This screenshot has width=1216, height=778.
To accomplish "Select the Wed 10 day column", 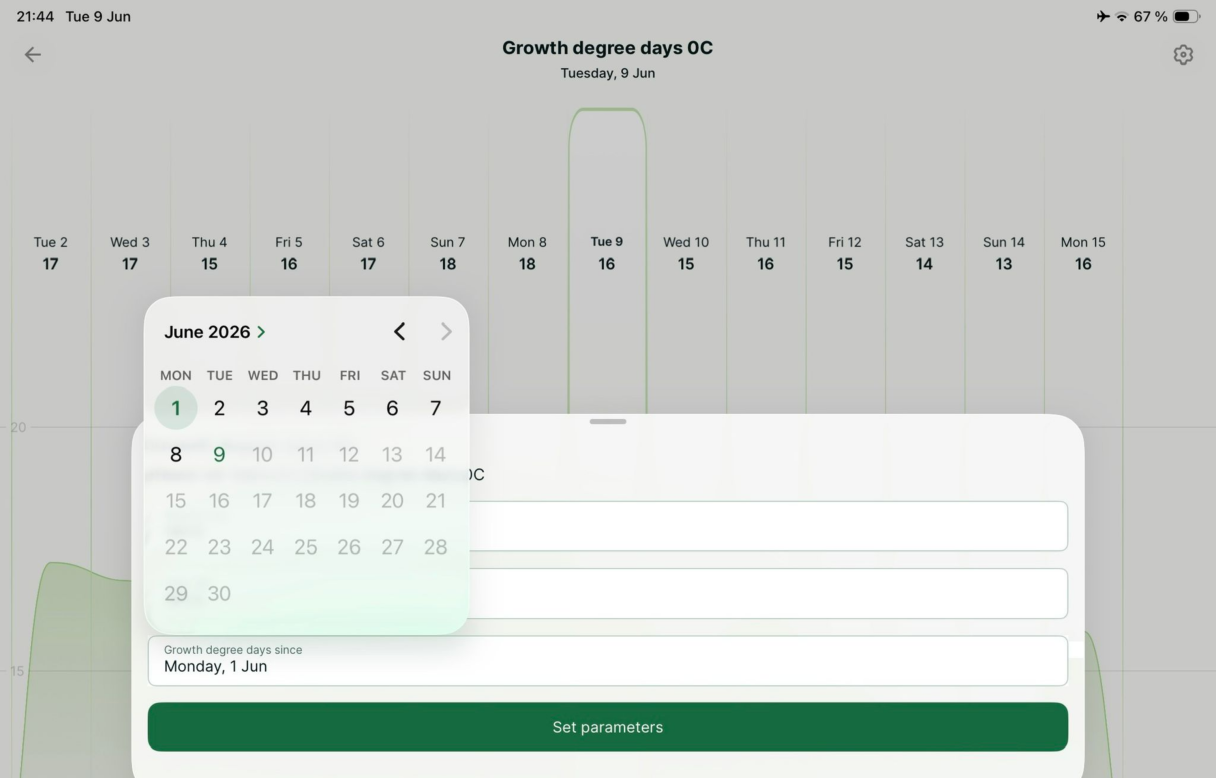I will point(686,254).
